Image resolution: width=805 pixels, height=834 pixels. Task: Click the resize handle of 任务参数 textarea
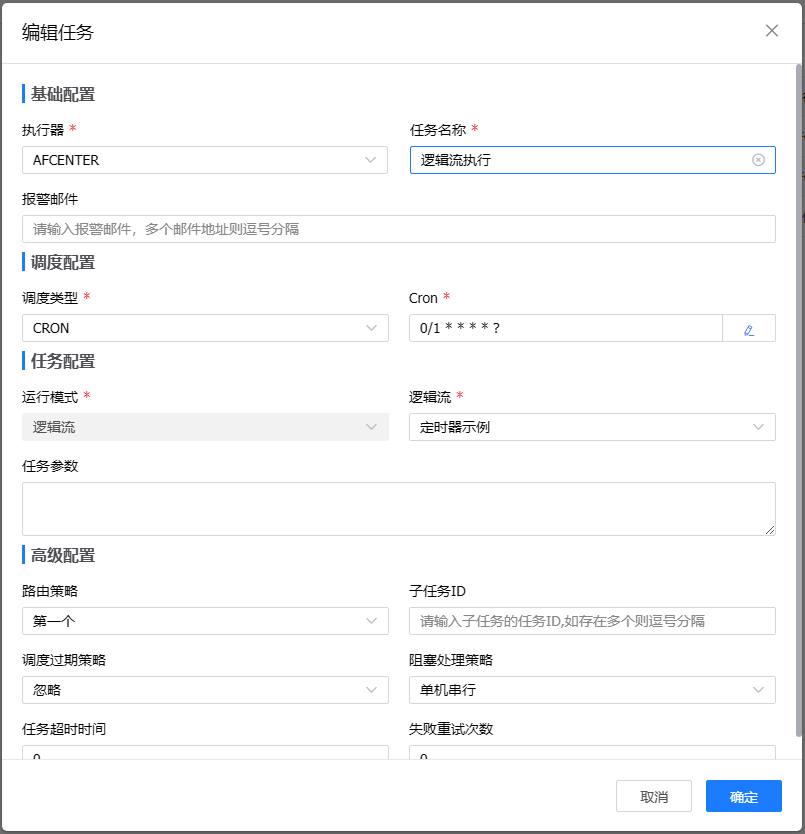[x=770, y=529]
